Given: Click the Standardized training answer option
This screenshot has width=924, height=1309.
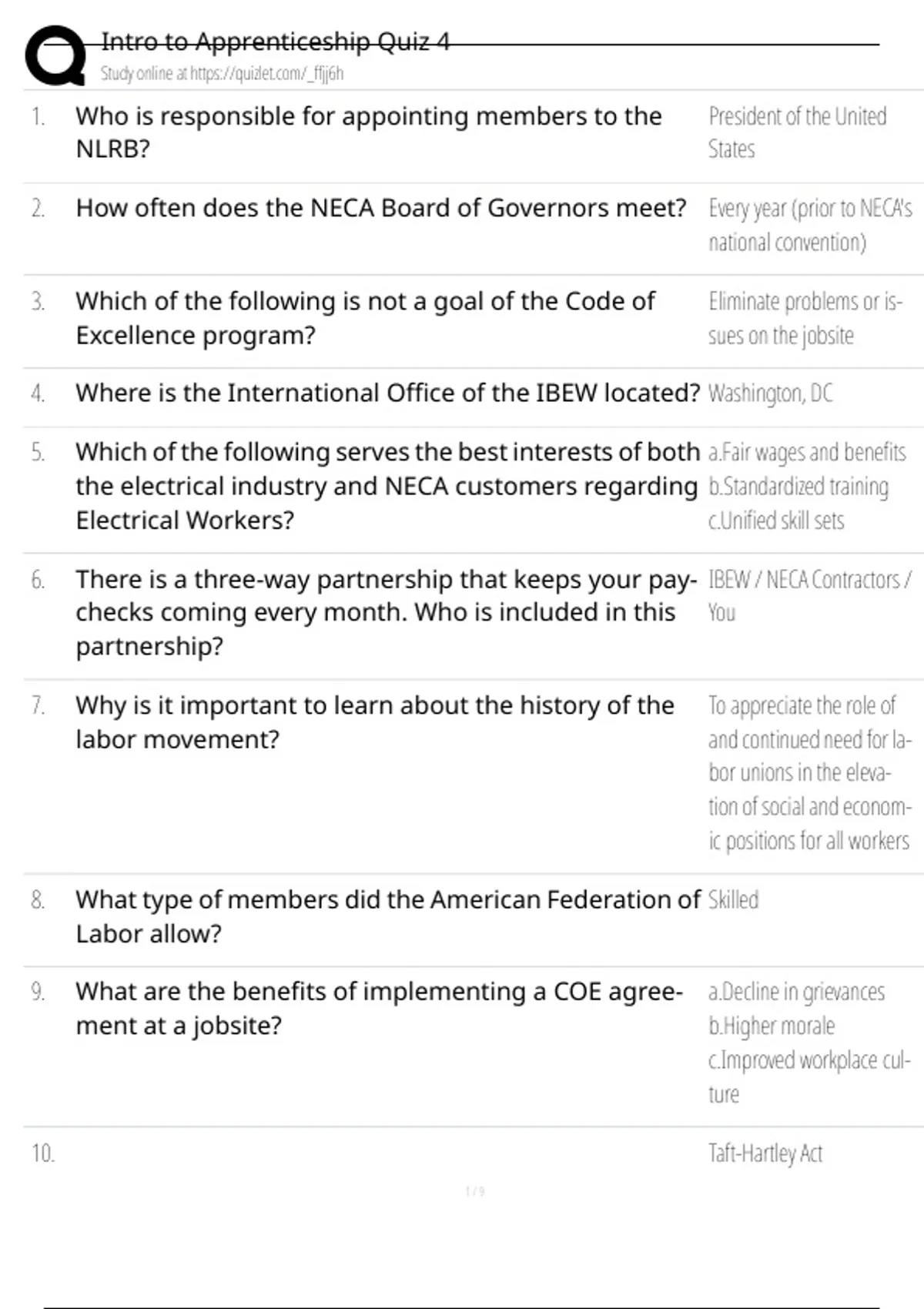Looking at the screenshot, I should pyautogui.click(x=798, y=487).
